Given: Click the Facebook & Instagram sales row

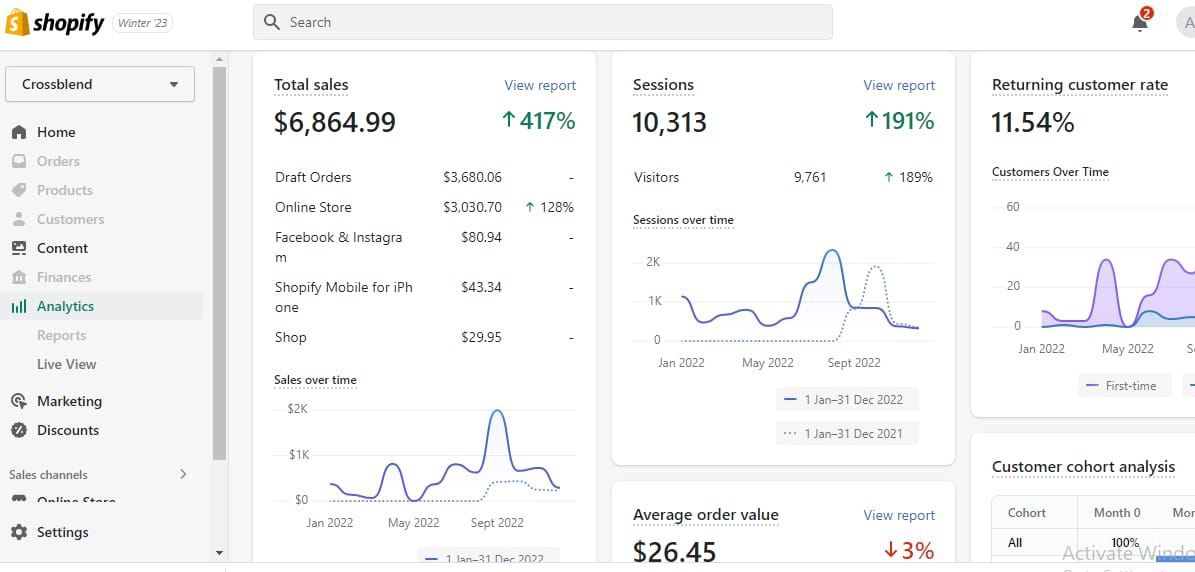Looking at the screenshot, I should click(x=424, y=248).
